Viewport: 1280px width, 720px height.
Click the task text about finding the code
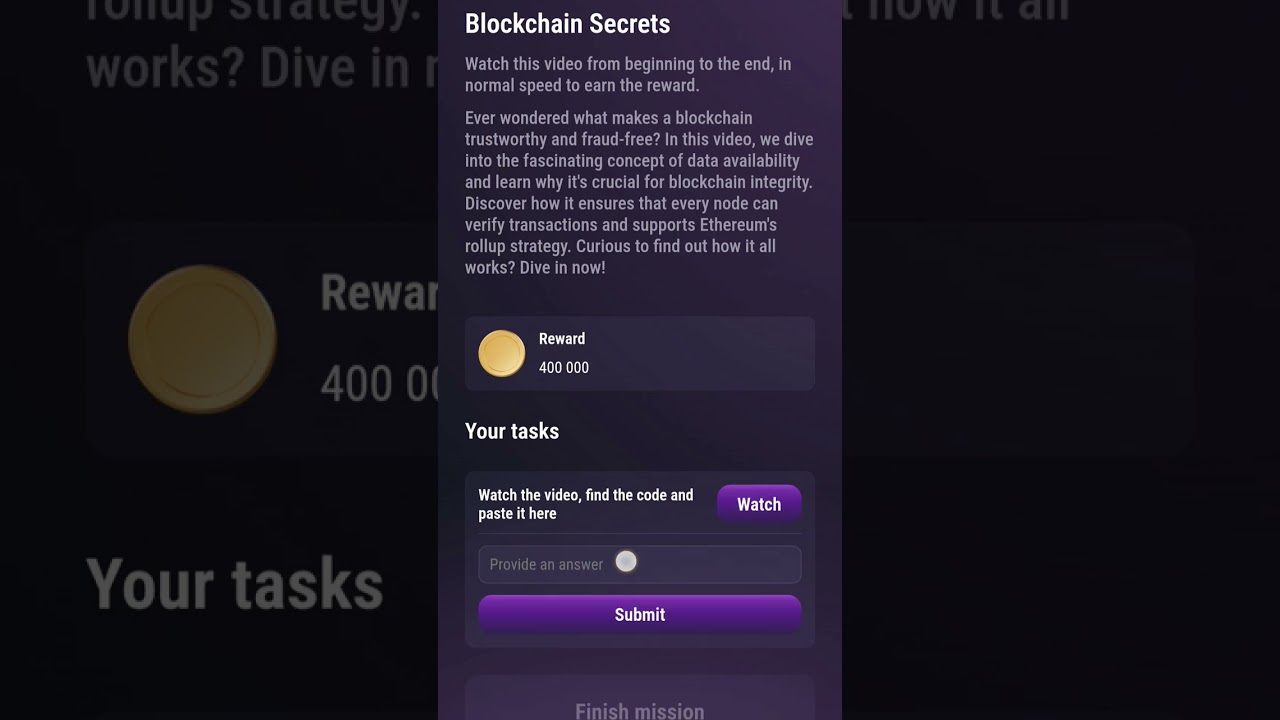[x=585, y=504]
